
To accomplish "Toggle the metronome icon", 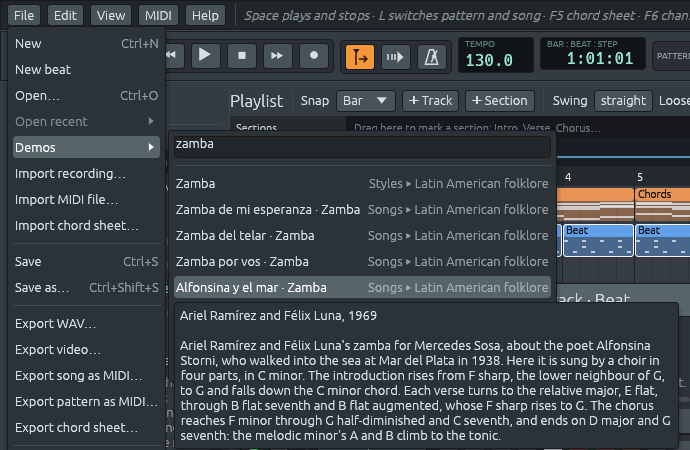I will pyautogui.click(x=432, y=57).
